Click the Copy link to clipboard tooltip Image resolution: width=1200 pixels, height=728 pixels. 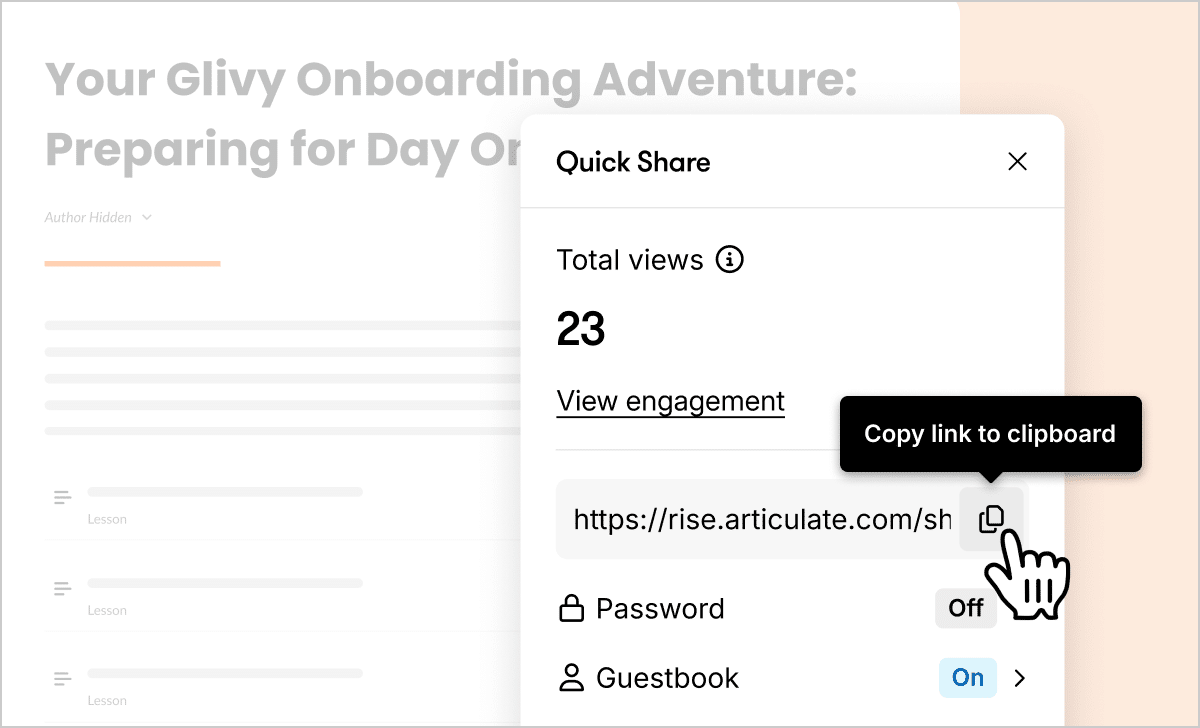click(x=990, y=433)
